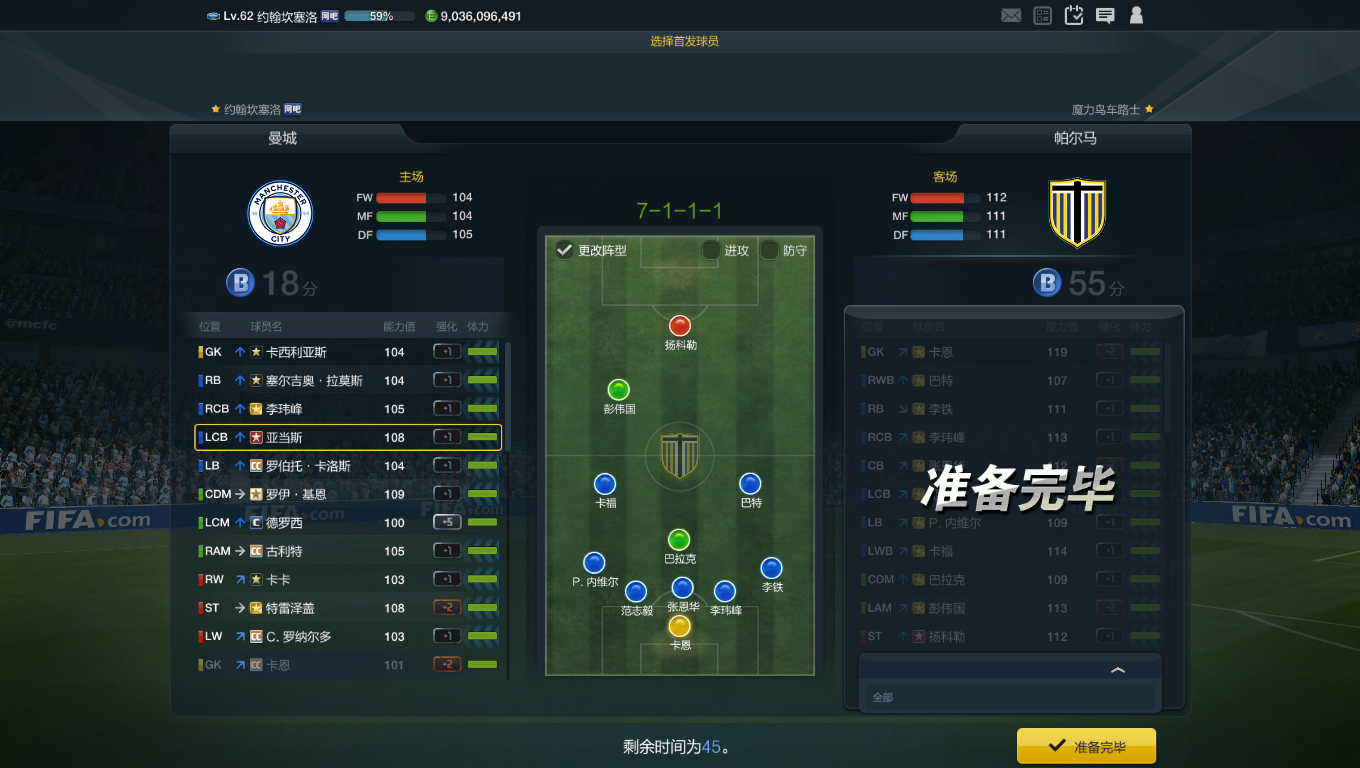1360x768 pixels.
Task: Select the 亚当斯 LCB player row
Action: pos(348,437)
